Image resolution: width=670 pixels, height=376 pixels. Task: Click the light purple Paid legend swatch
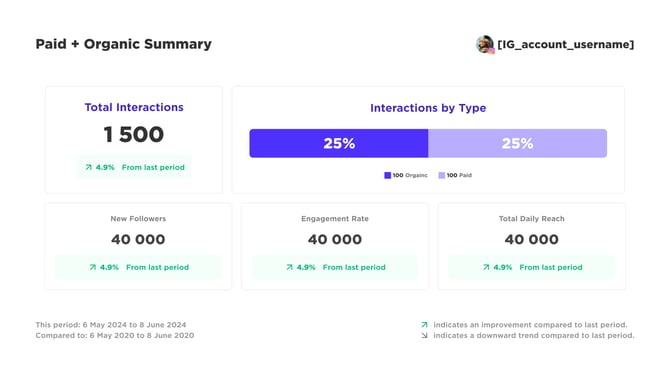tap(442, 175)
